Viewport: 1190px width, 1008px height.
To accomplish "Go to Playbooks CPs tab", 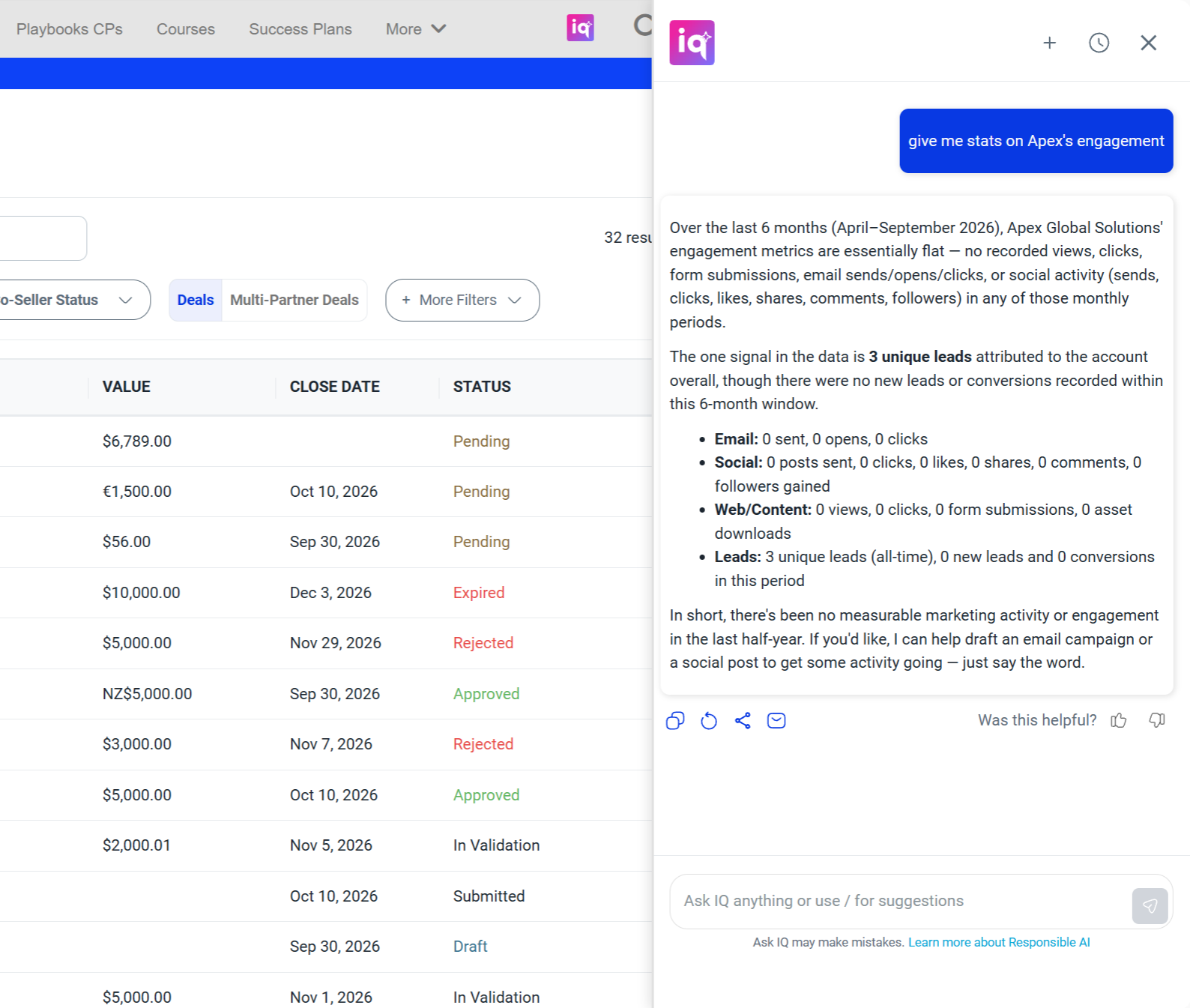I will [70, 29].
